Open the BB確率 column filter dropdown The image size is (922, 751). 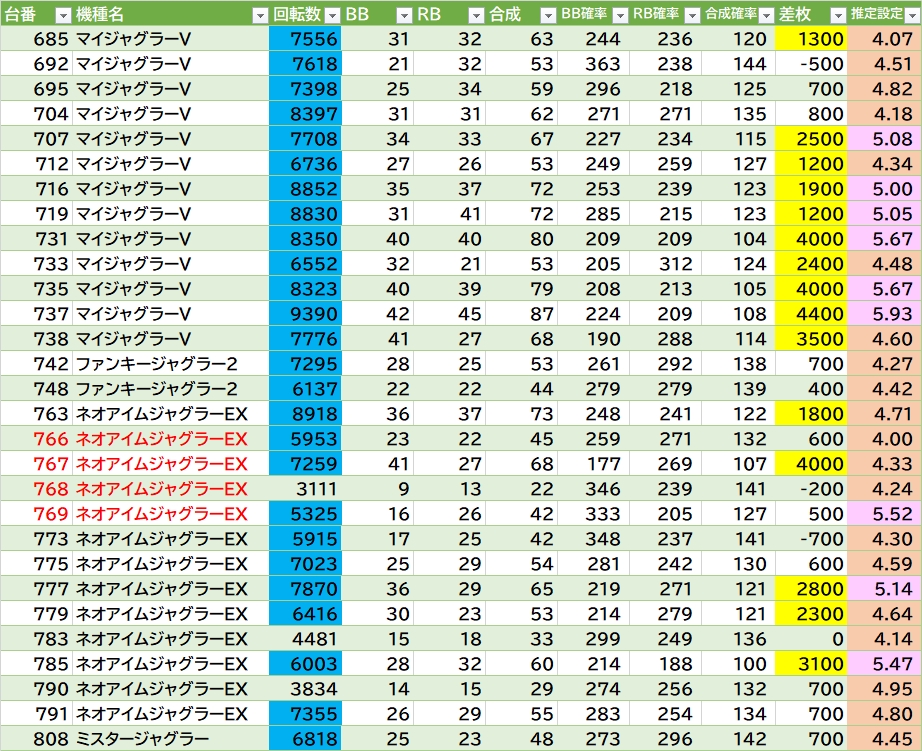tap(620, 16)
